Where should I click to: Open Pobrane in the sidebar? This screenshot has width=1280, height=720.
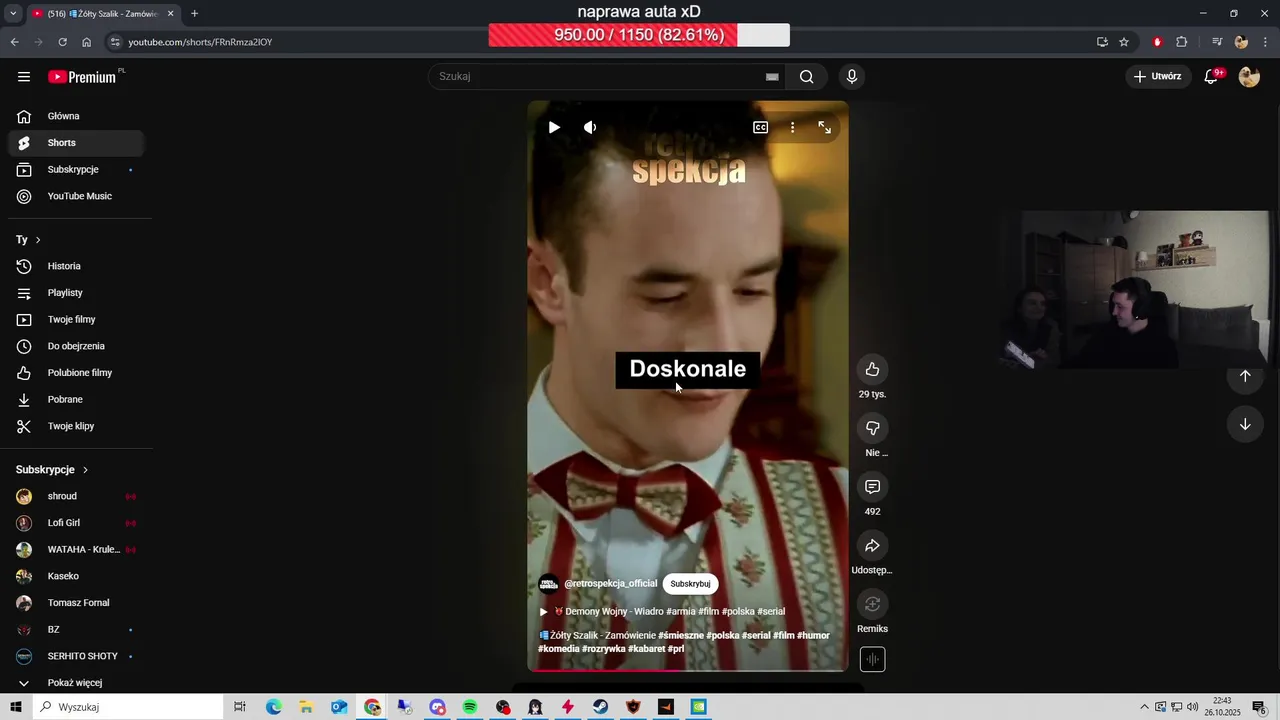pyautogui.click(x=75, y=400)
